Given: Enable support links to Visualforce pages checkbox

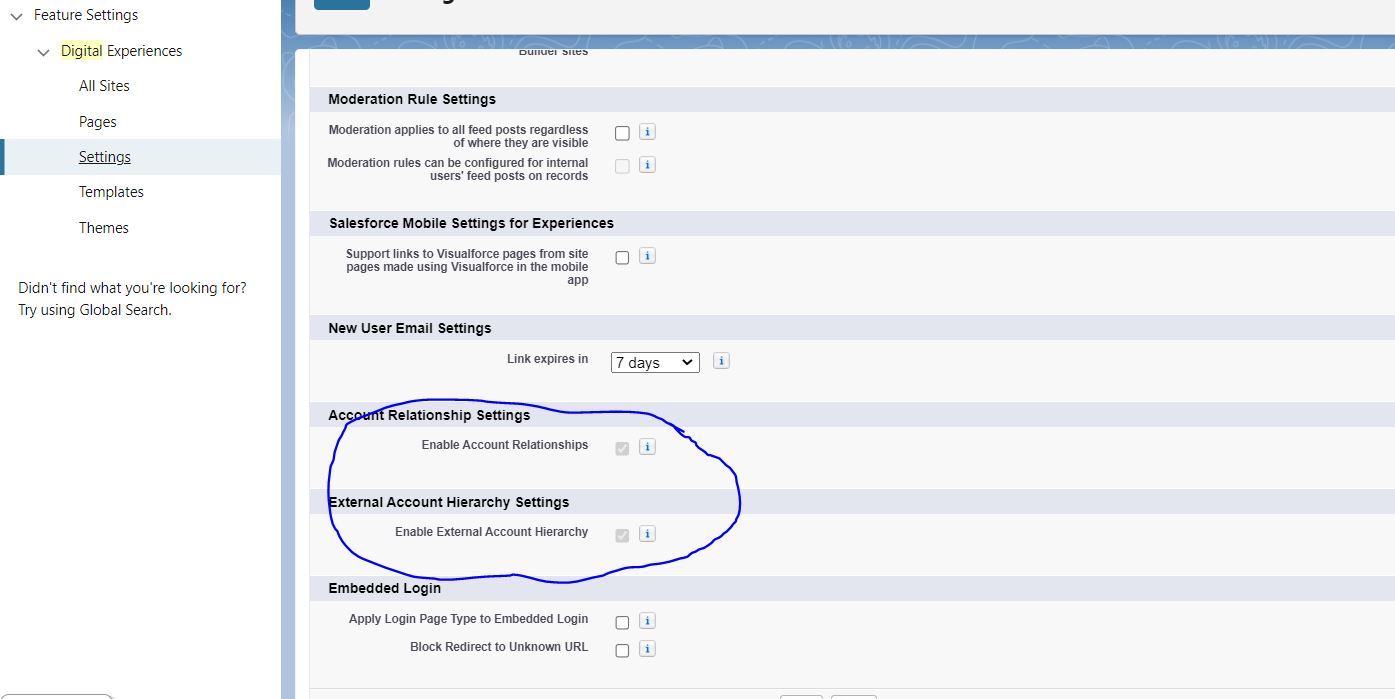Looking at the screenshot, I should point(622,257).
